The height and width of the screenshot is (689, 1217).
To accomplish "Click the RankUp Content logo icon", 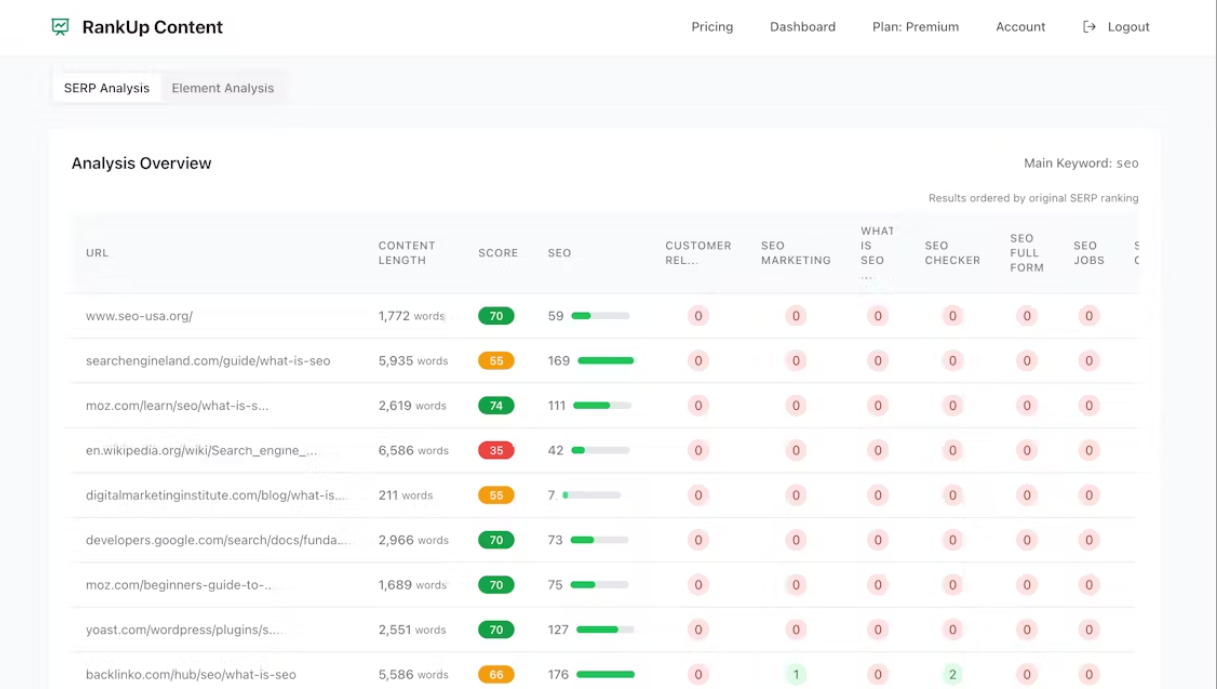I will [x=60, y=27].
